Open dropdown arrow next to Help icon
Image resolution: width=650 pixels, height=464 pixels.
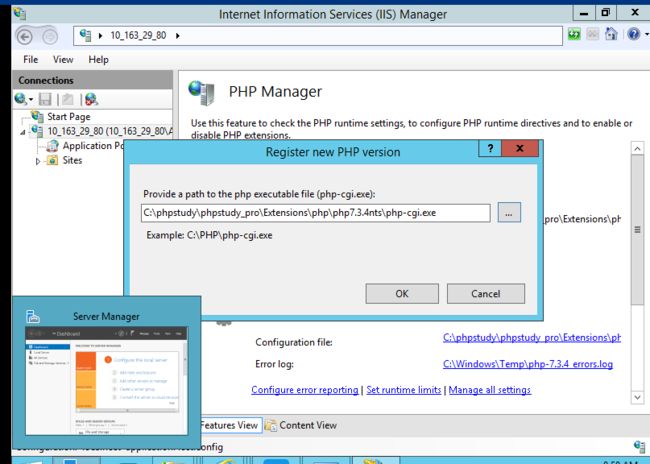coord(646,34)
